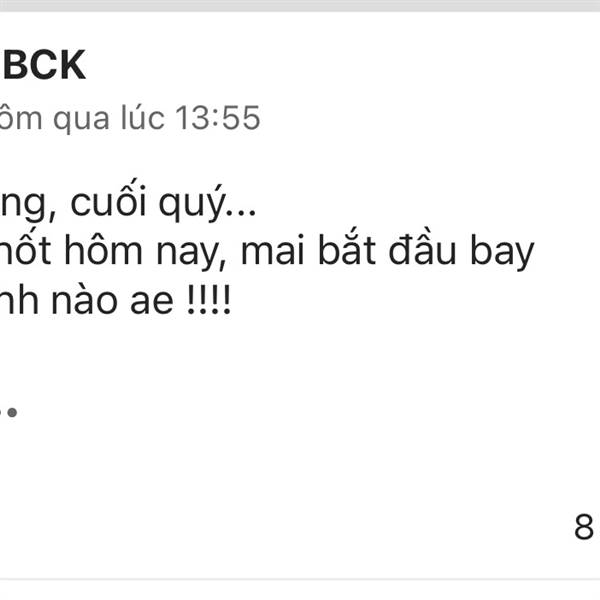Select the word "đầu" in the post

tap(422, 249)
